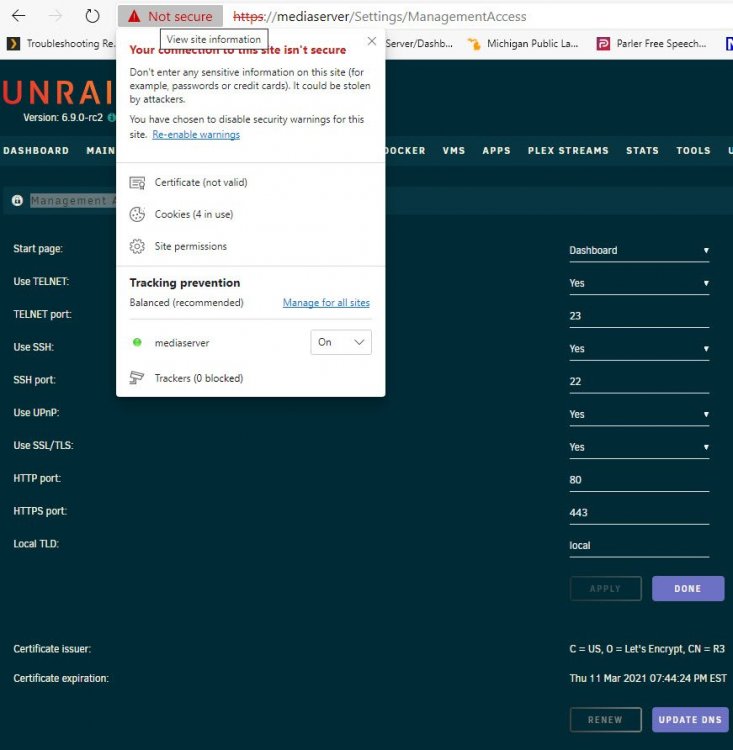The width and height of the screenshot is (733, 750).
Task: Click the TELNET port field
Action: click(x=639, y=316)
